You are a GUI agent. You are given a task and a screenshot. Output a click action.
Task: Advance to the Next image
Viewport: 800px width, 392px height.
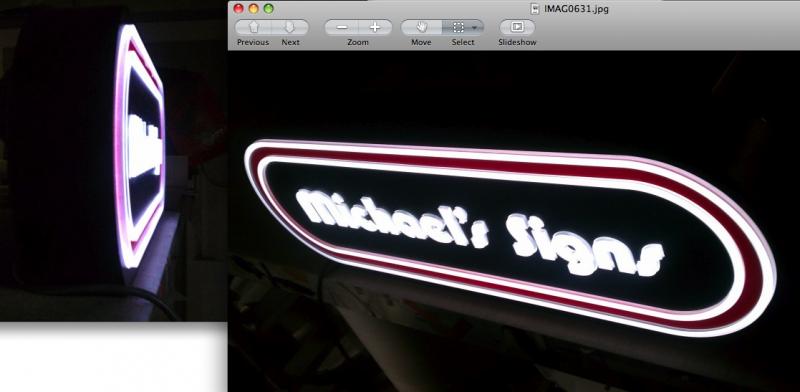(290, 27)
